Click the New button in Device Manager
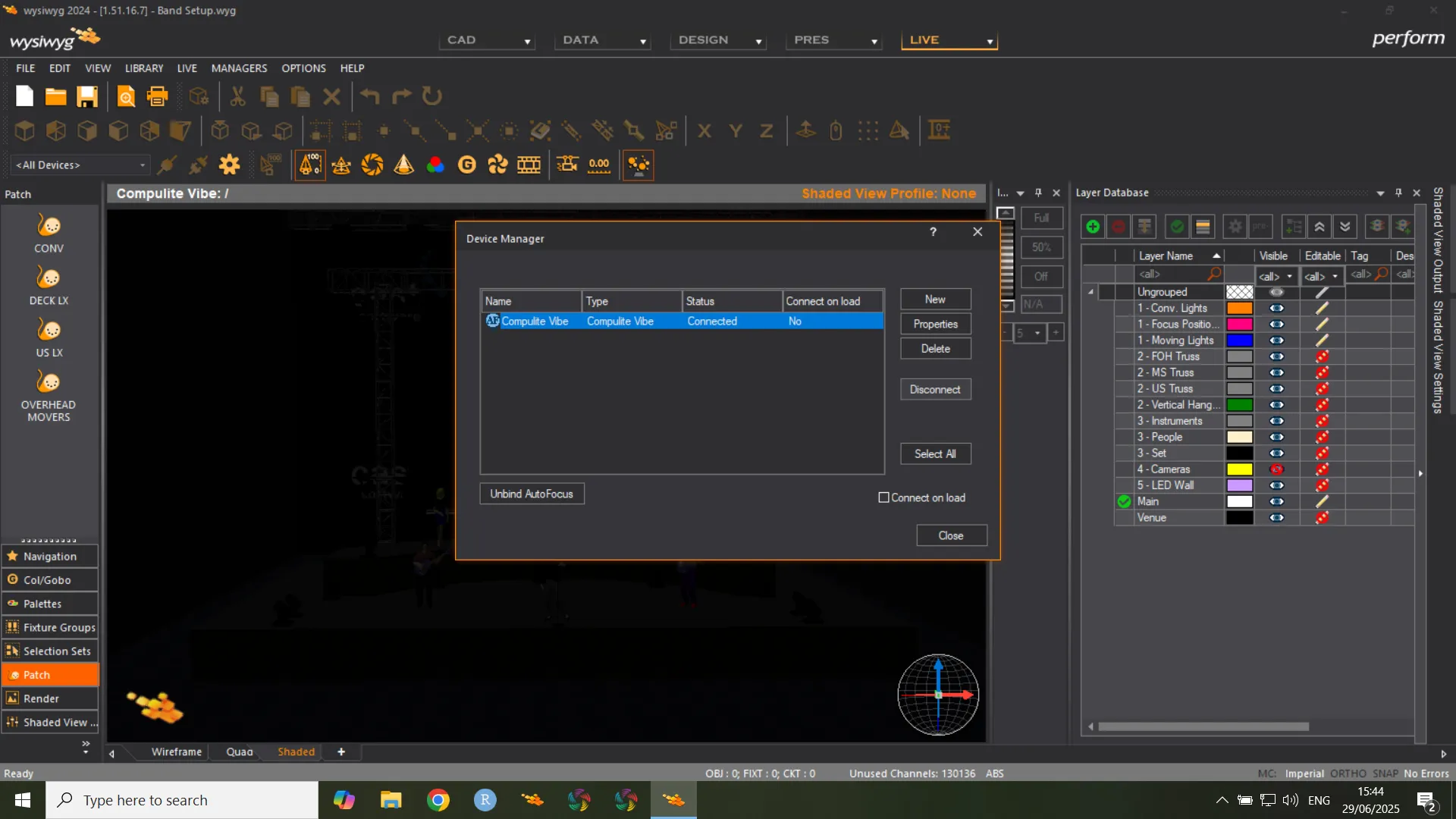This screenshot has width=1456, height=819. point(935,300)
